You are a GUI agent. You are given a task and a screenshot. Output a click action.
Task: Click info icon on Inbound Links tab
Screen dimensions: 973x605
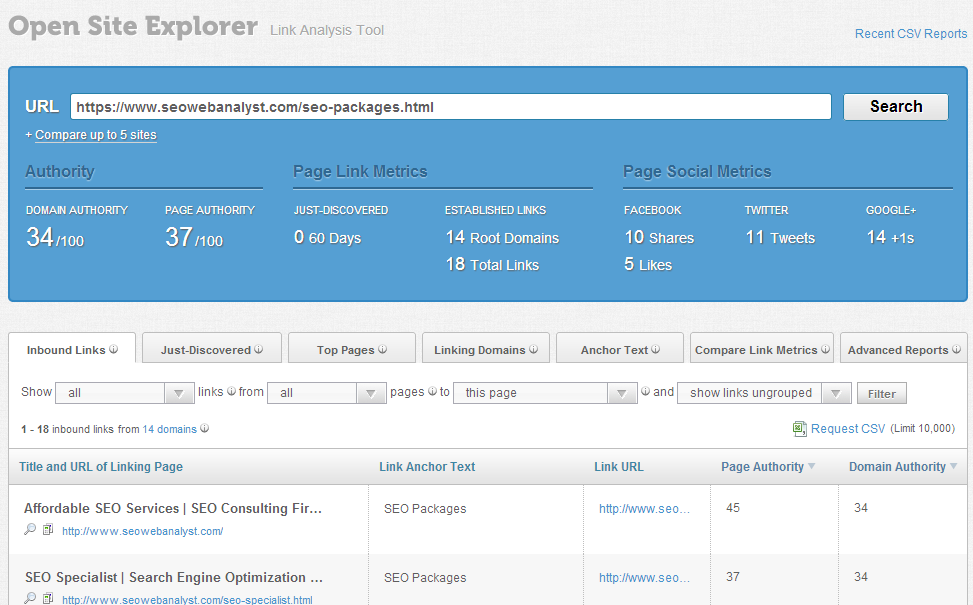coord(114,349)
